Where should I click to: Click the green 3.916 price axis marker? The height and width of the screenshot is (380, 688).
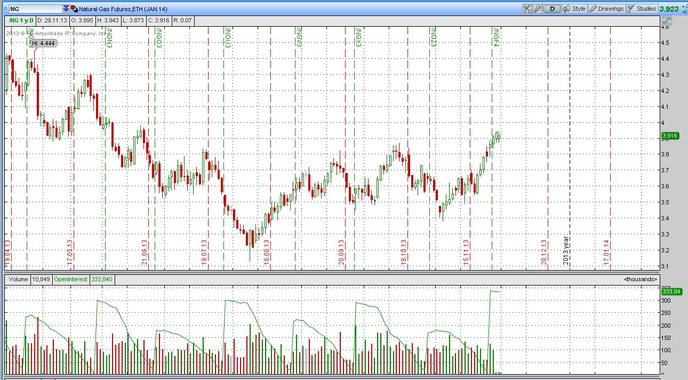(x=670, y=136)
